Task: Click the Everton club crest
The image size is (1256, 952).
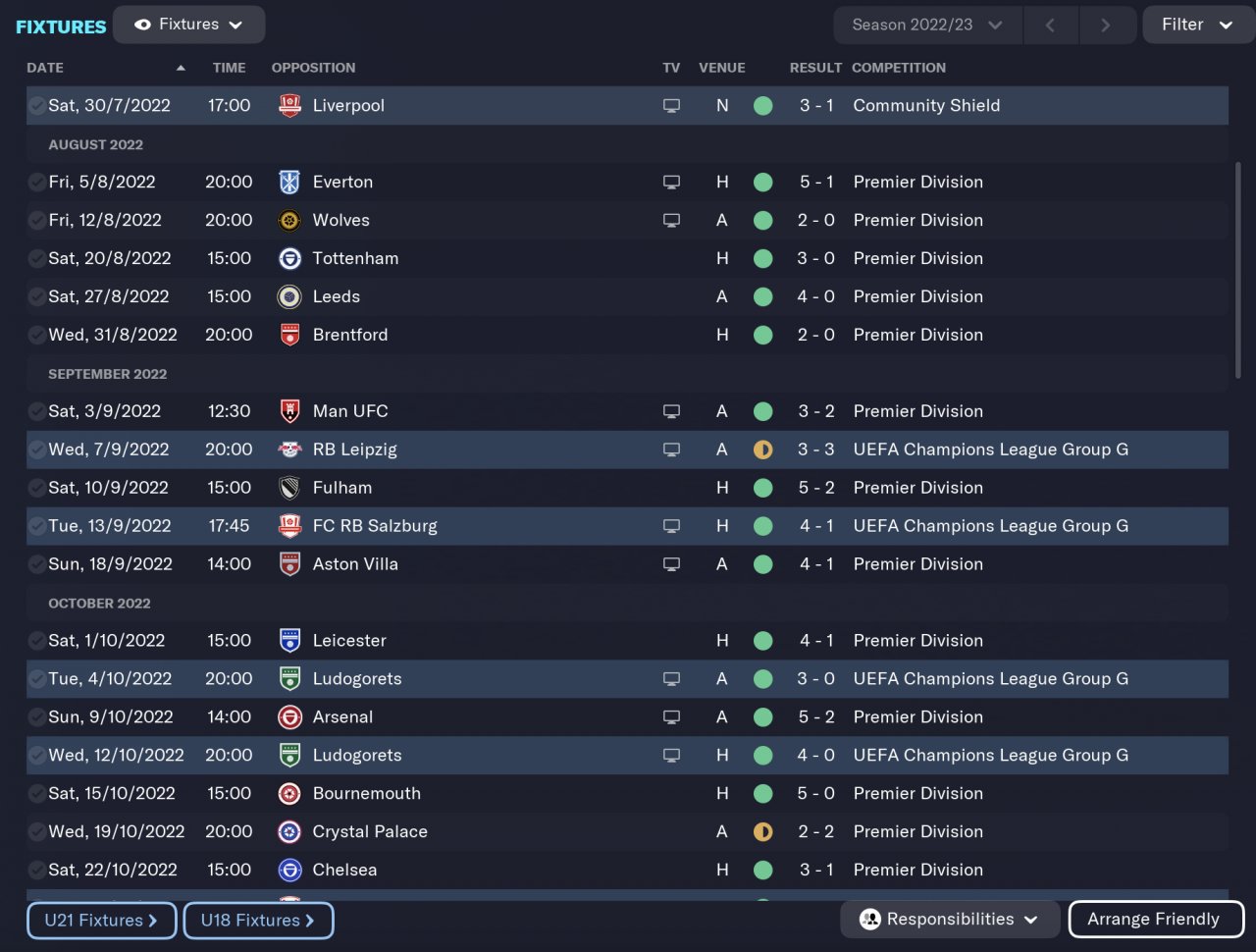Action: pyautogui.click(x=289, y=182)
